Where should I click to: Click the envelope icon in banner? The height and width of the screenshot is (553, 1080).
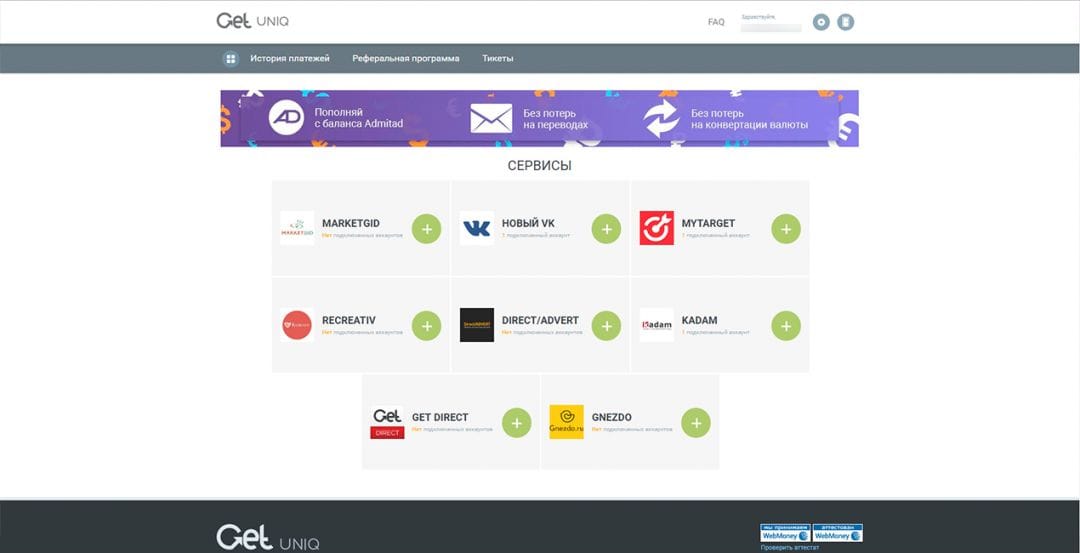pos(491,118)
